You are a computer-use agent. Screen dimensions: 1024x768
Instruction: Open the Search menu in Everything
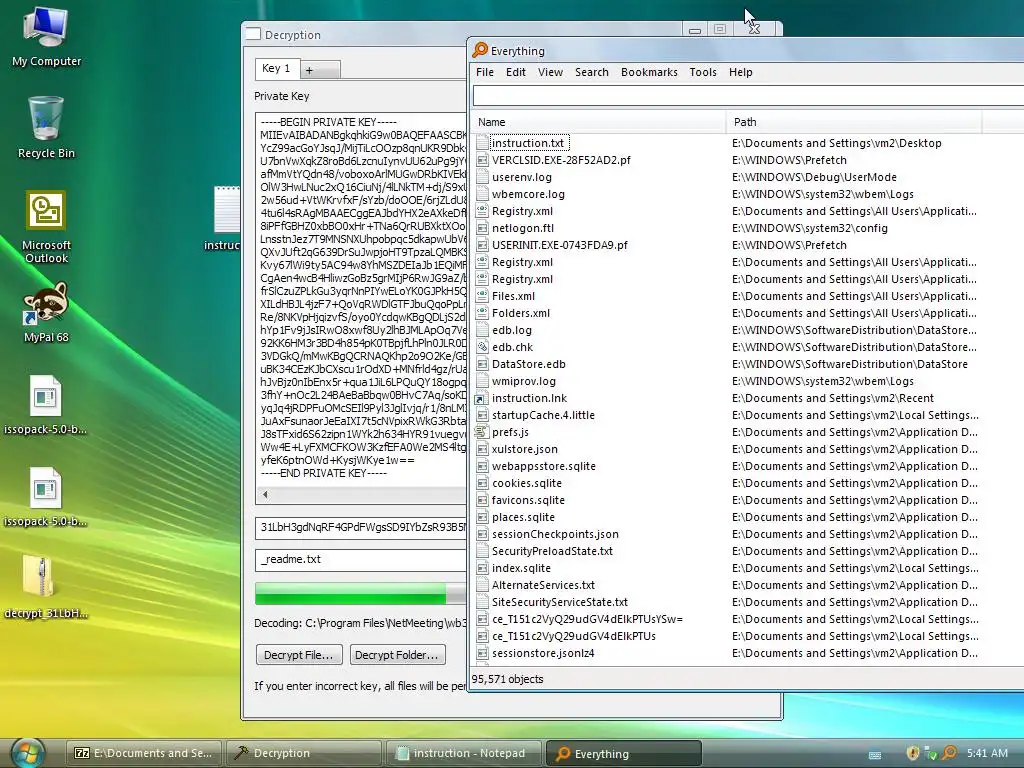tap(592, 72)
